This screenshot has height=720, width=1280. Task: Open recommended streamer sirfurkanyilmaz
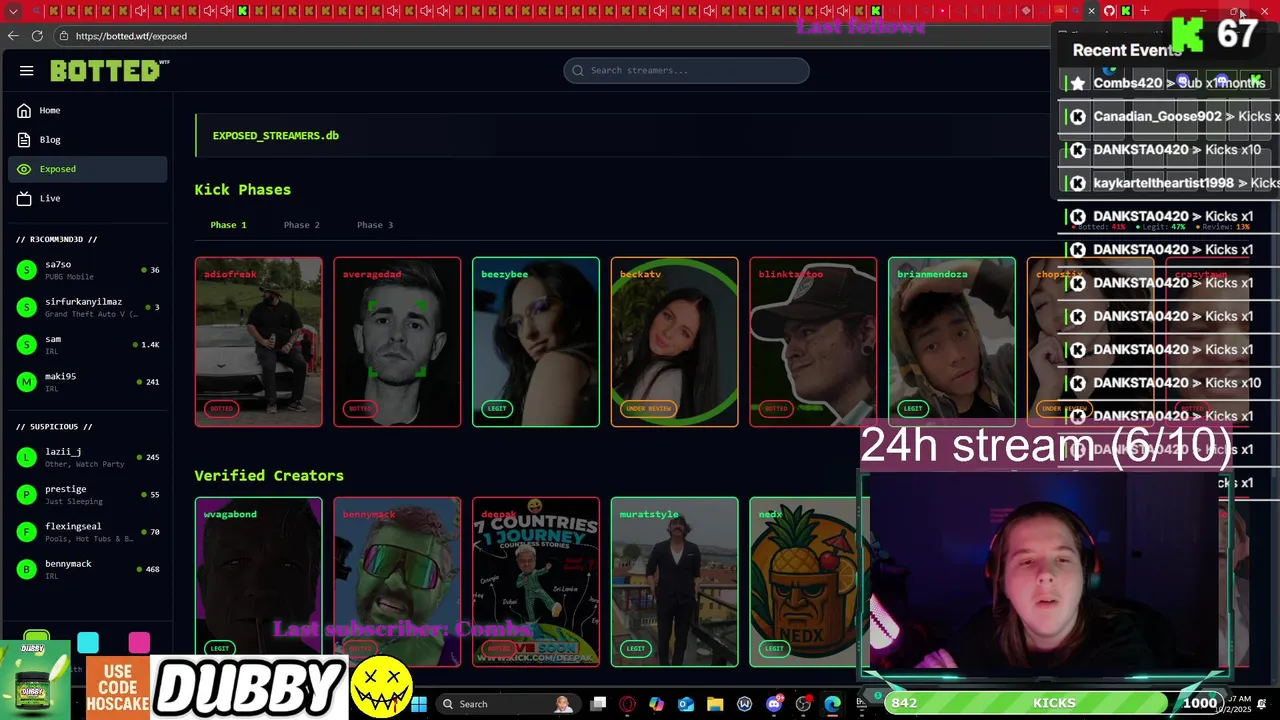(x=88, y=307)
